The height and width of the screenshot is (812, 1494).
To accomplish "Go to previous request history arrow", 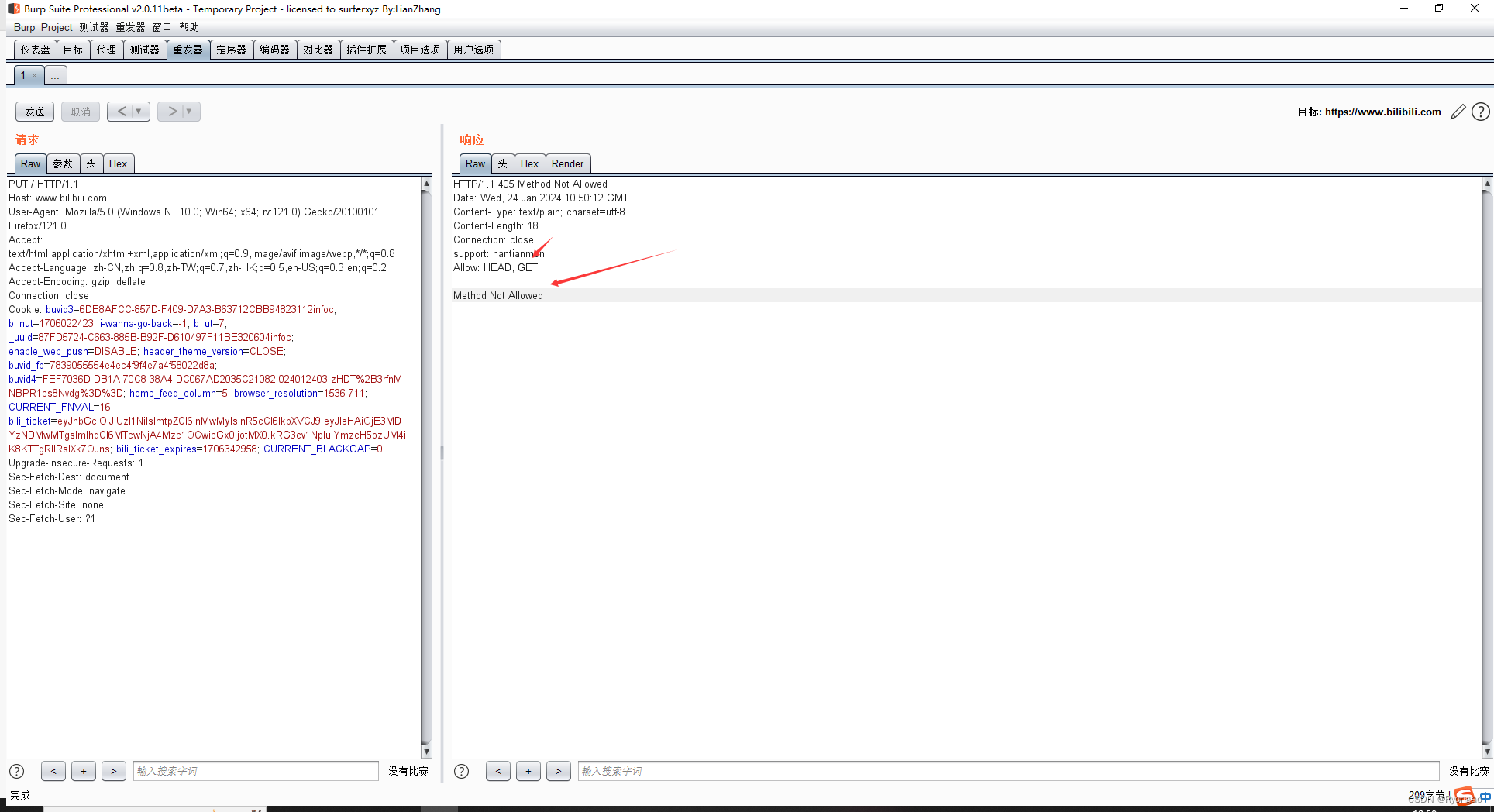I will tap(121, 112).
